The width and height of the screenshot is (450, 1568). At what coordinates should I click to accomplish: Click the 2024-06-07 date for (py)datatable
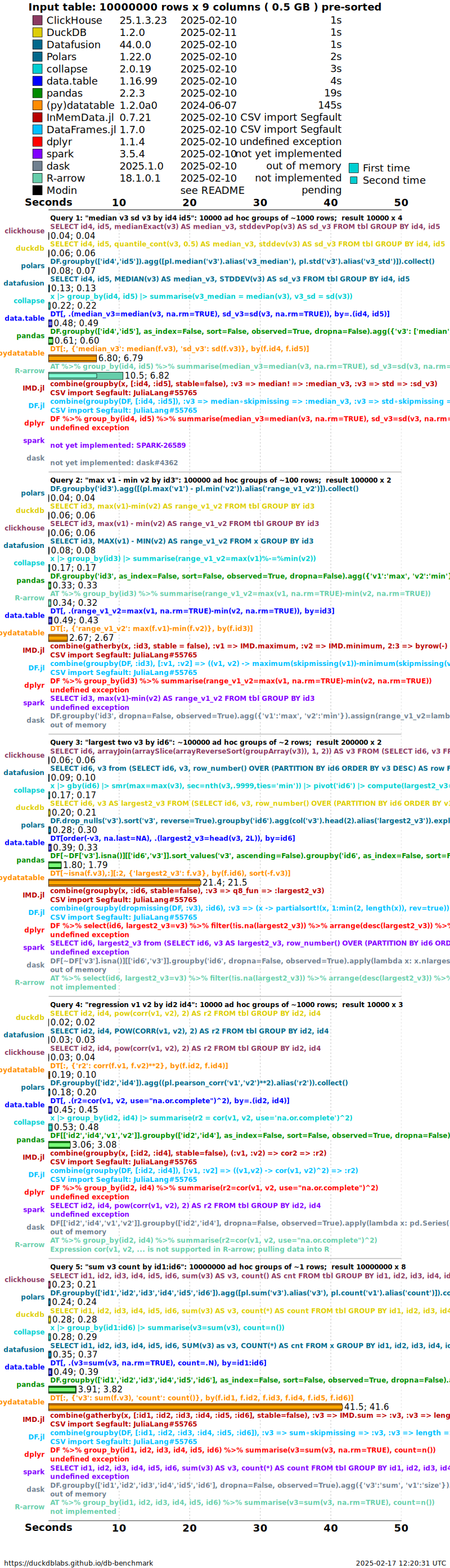[208, 105]
